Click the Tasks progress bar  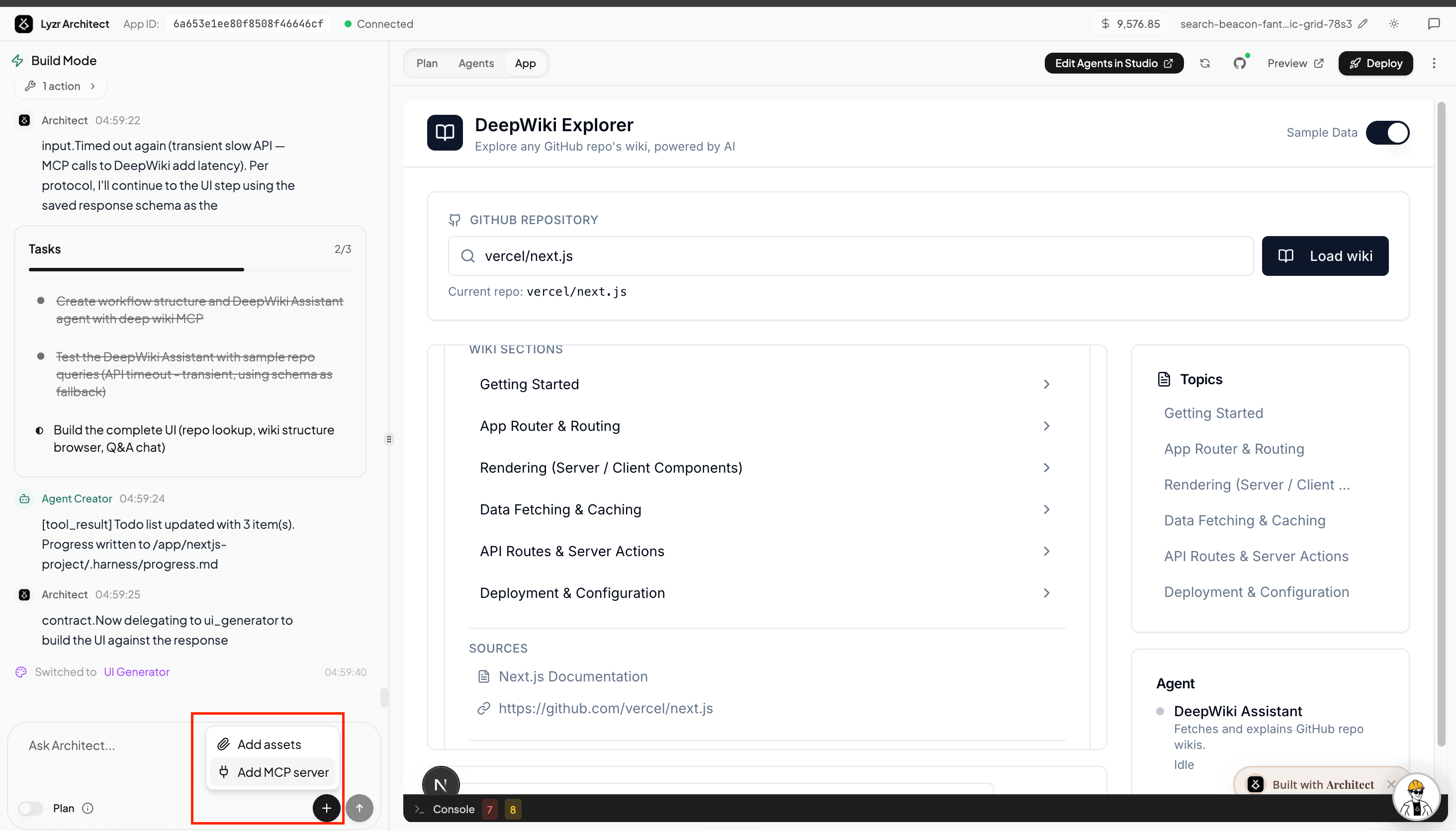tap(189, 269)
